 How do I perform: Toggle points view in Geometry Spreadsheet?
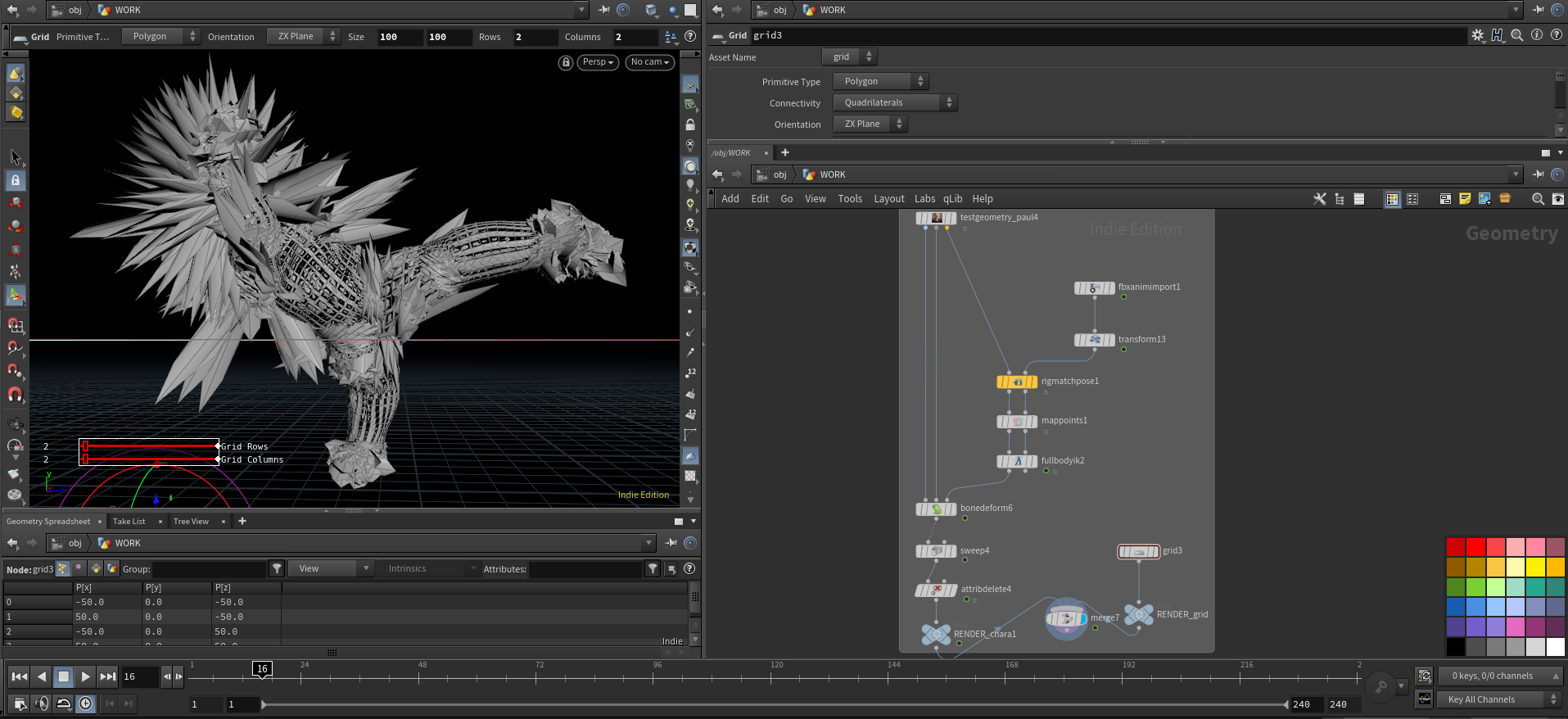pos(63,568)
